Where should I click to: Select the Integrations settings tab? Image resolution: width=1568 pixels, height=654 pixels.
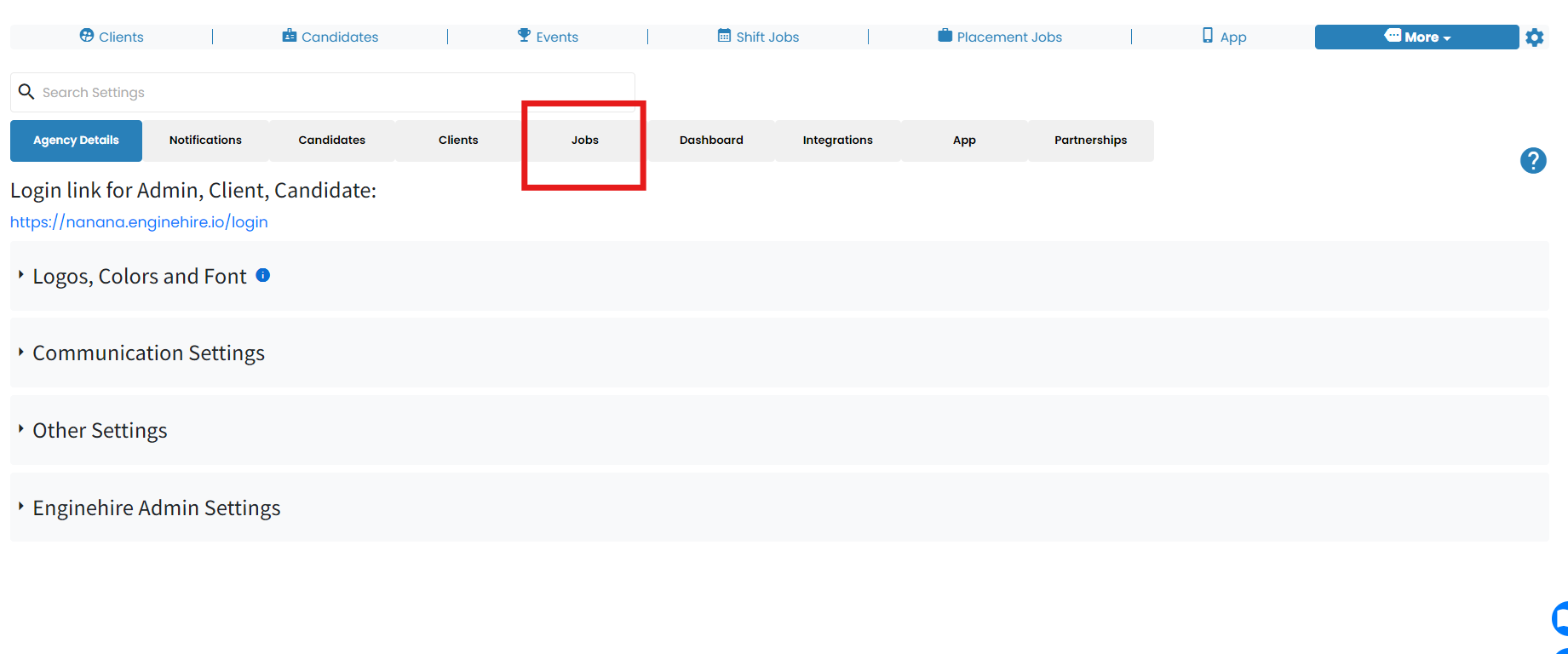pos(838,141)
